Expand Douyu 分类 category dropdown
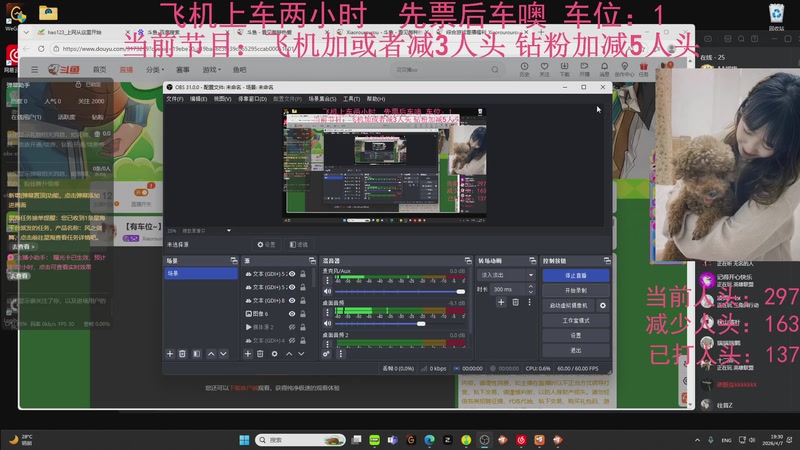 coord(155,69)
